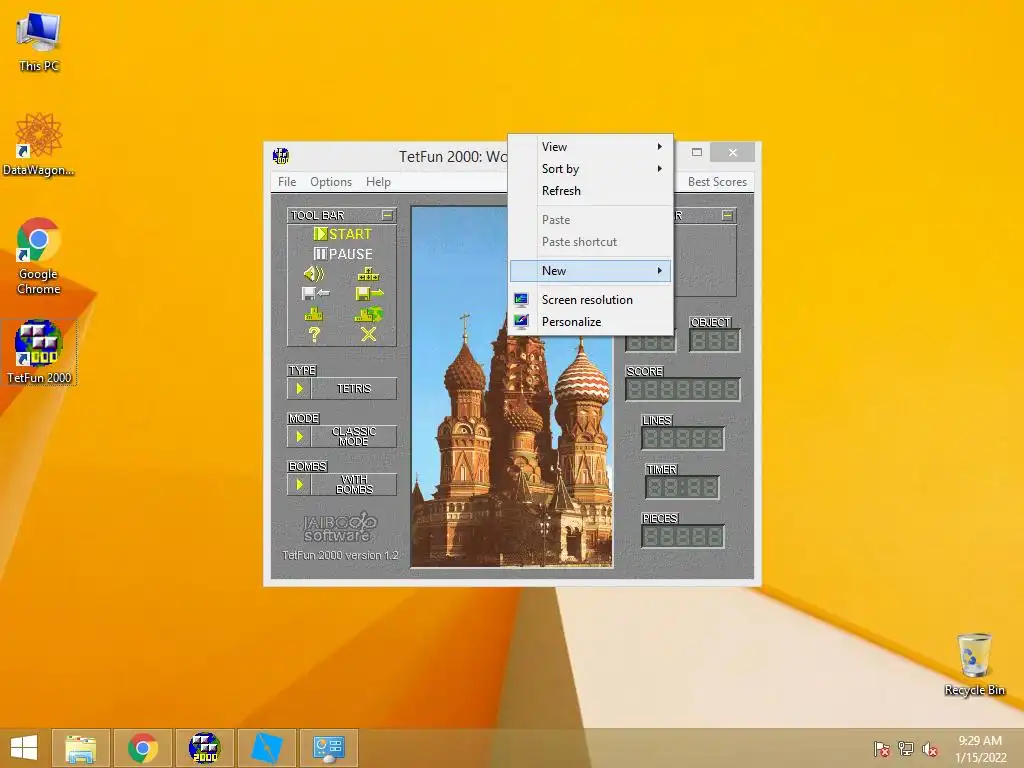The height and width of the screenshot is (768, 1024).
Task: Expand the Sort by submenu
Action: [x=590, y=168]
